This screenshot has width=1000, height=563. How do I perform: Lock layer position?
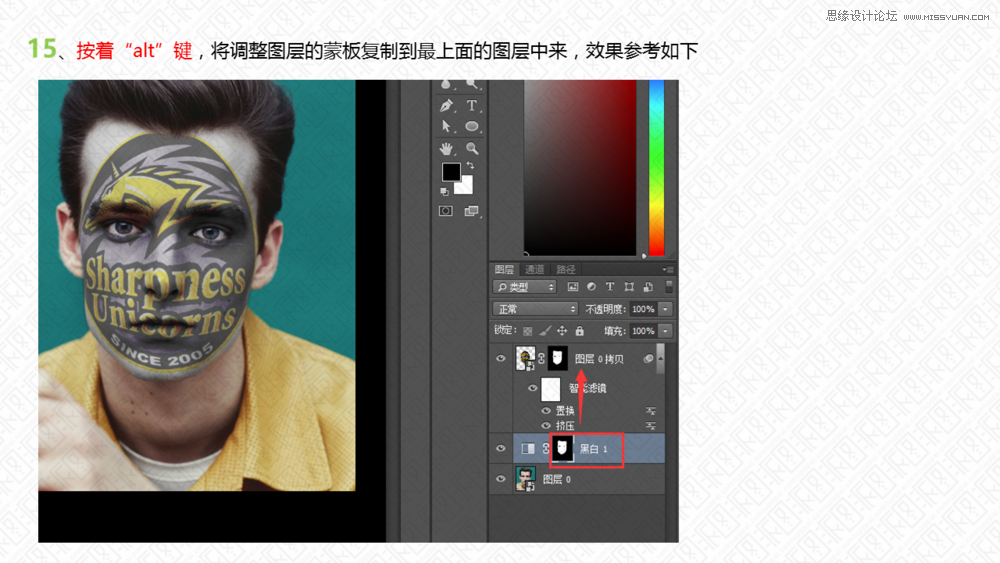click(x=562, y=331)
